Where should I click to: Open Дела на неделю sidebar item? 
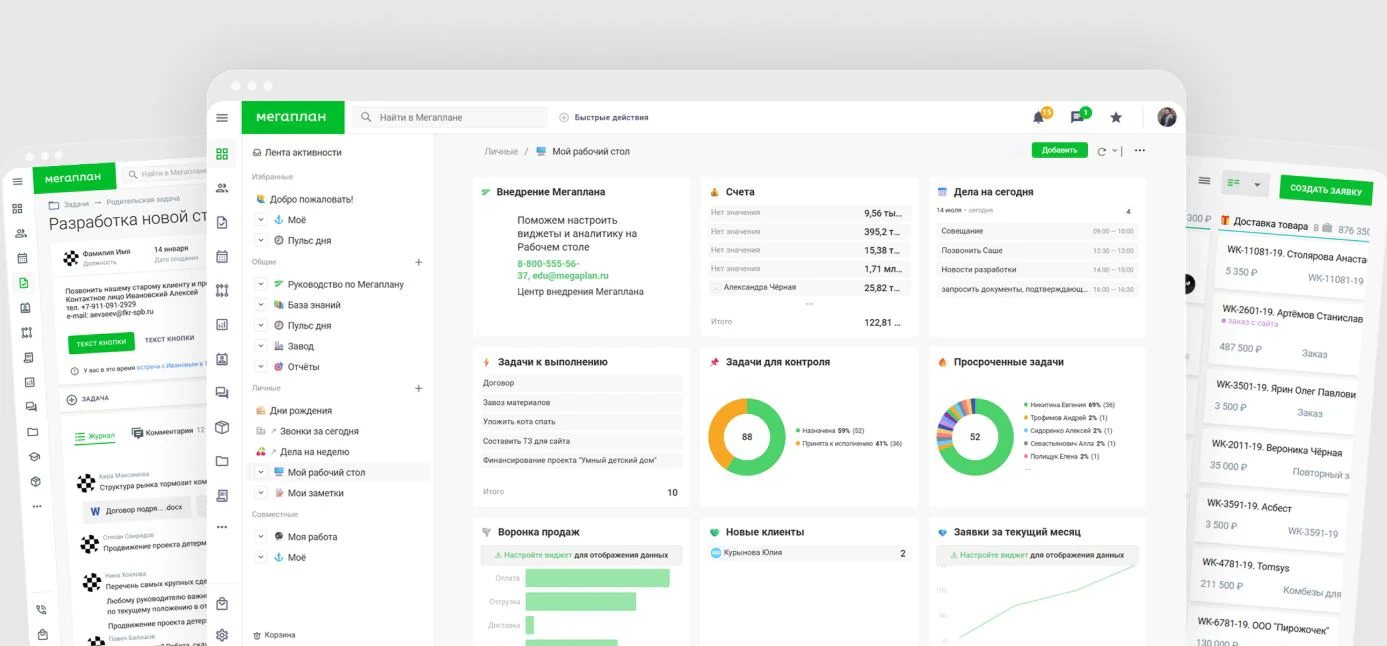tap(303, 452)
